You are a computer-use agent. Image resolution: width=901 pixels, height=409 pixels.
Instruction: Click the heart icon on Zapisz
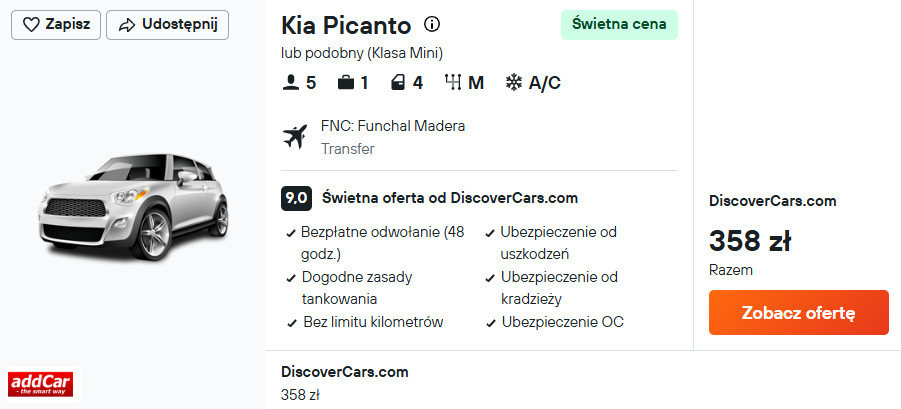(x=31, y=25)
